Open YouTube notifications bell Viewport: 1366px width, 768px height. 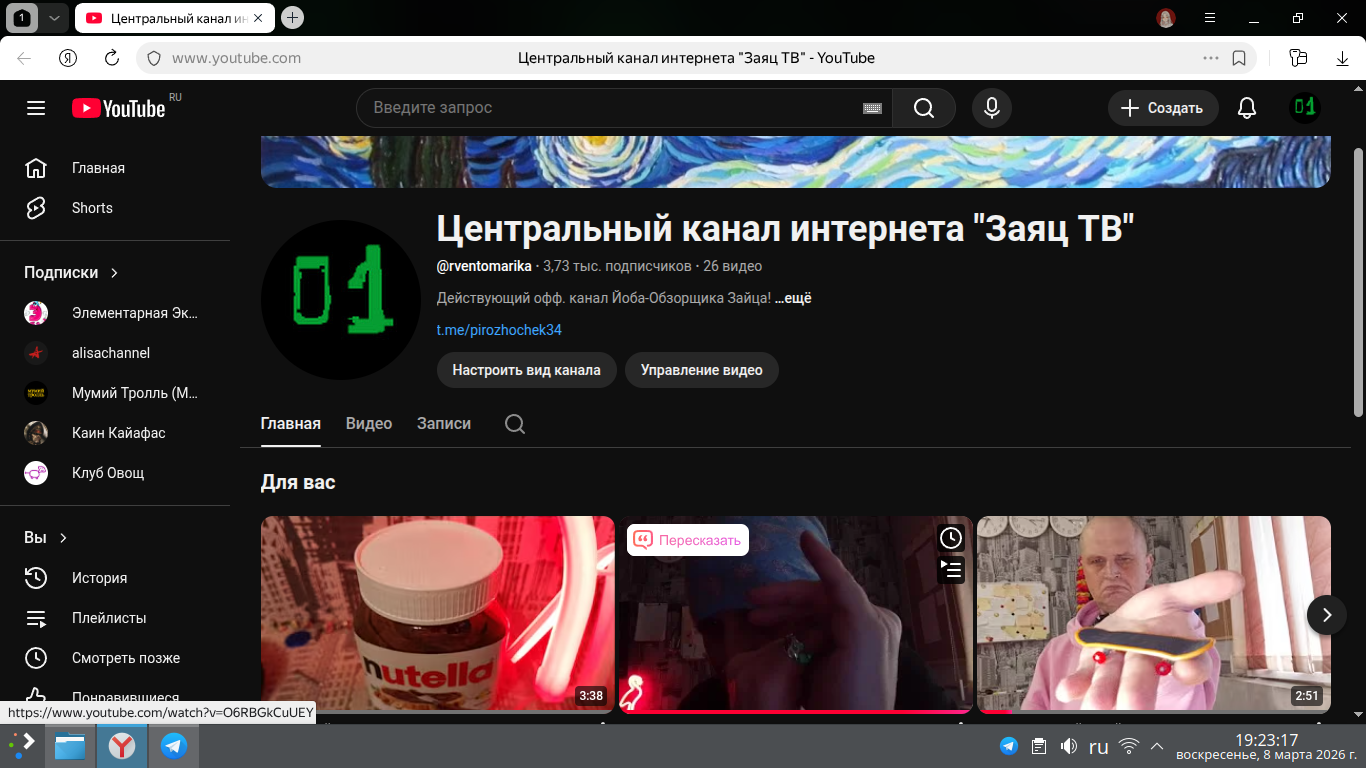[1247, 108]
